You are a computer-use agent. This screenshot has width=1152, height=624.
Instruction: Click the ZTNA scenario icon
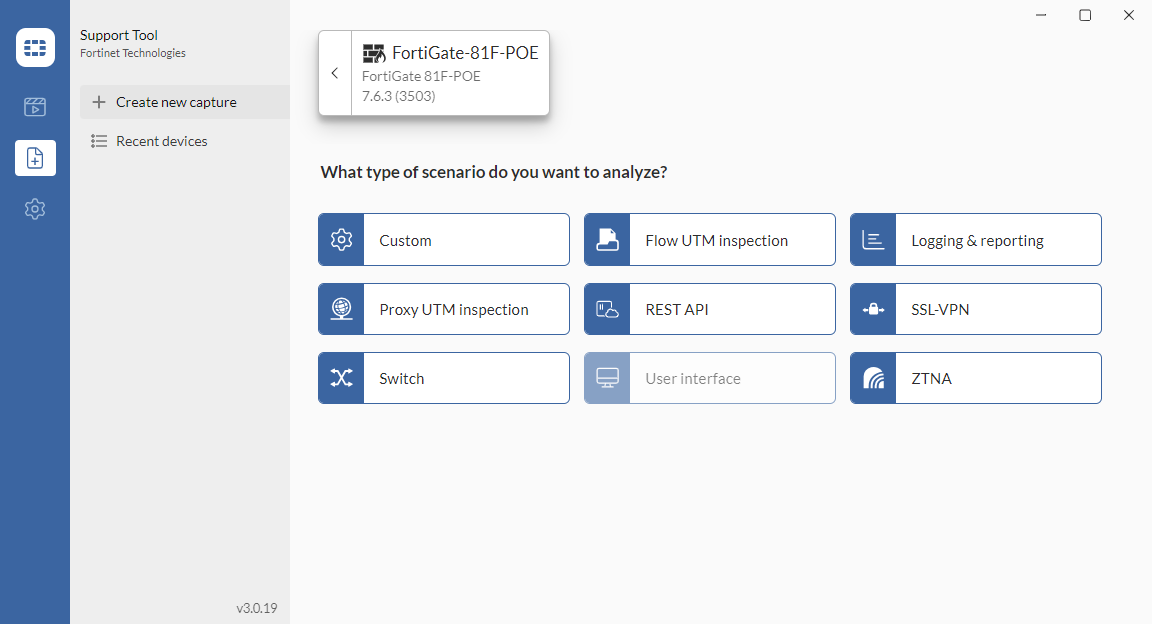tap(873, 377)
